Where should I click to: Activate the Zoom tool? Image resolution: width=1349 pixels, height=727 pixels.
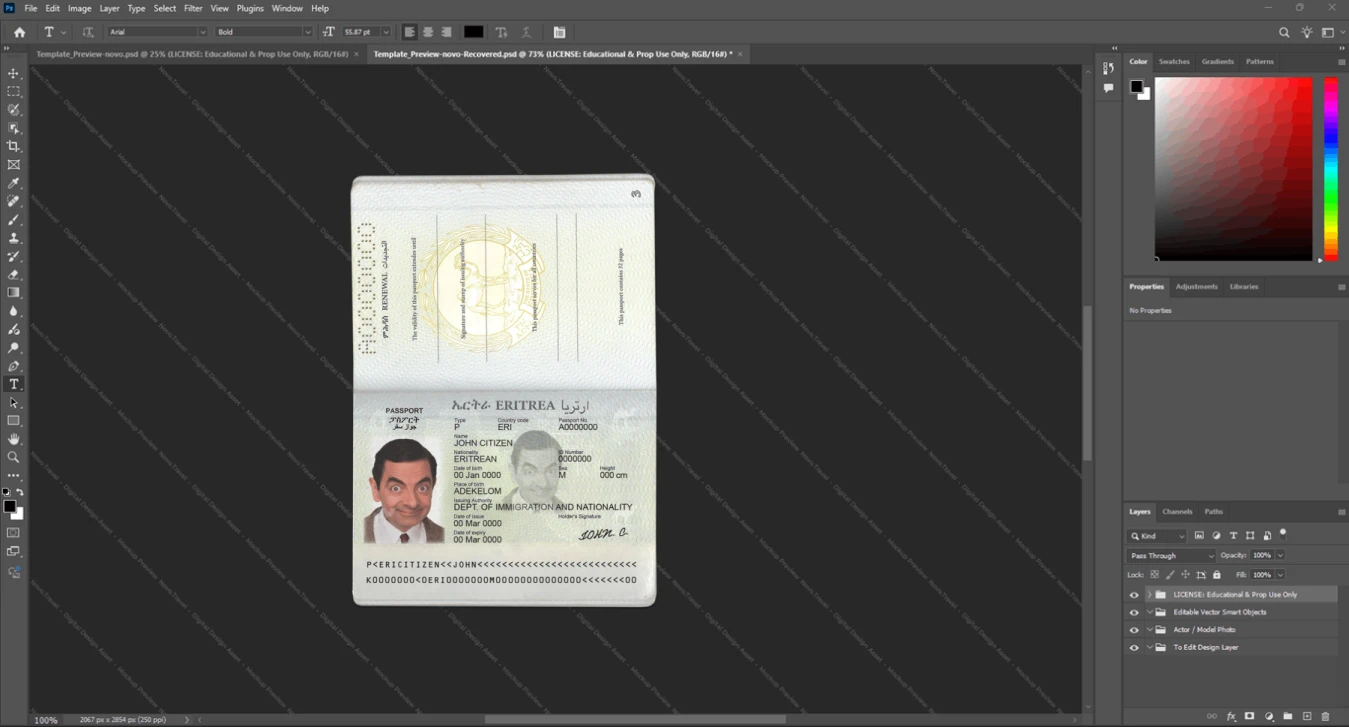tap(14, 457)
